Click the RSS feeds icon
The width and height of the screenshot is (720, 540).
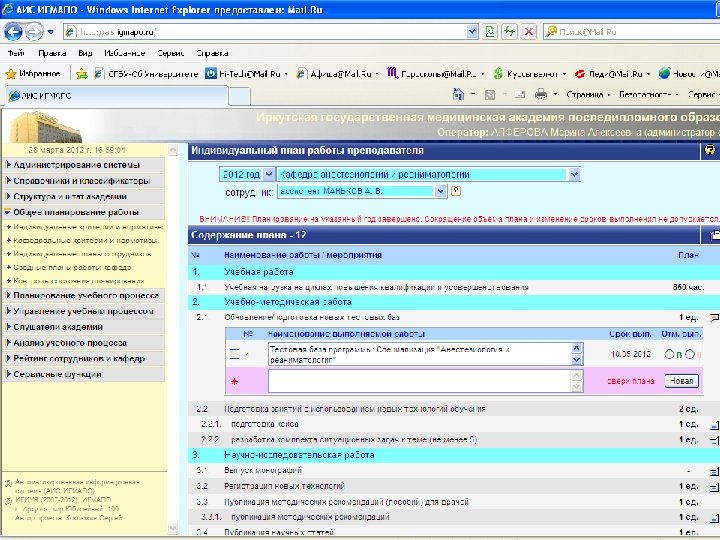490,95
